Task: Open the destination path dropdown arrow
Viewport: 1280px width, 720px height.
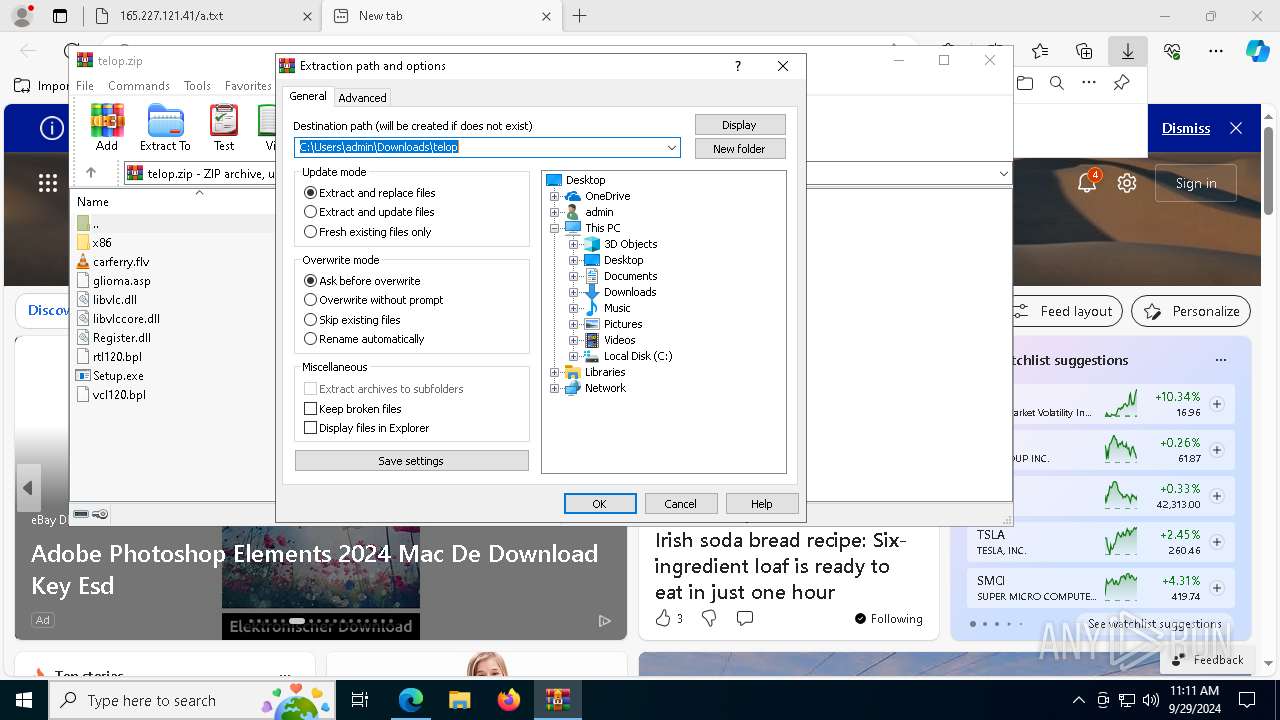Action: (672, 148)
